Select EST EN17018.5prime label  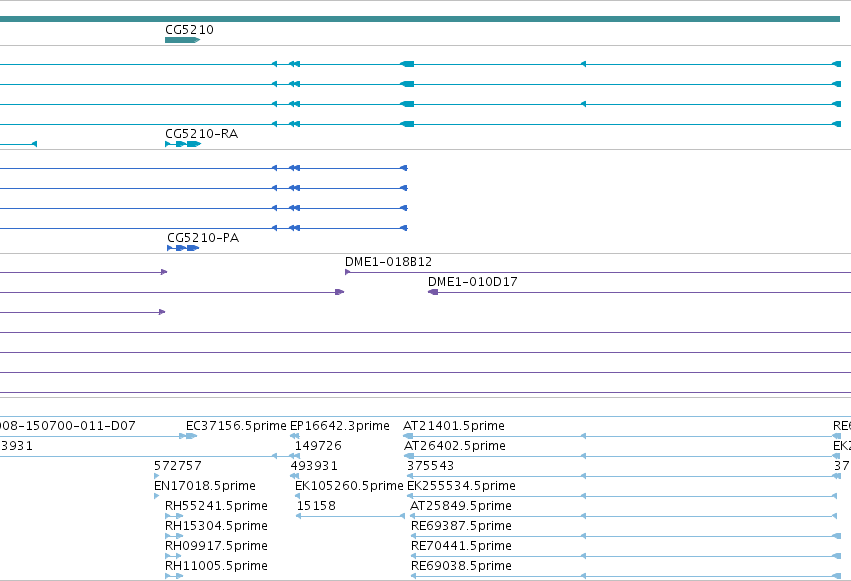[x=205, y=486]
